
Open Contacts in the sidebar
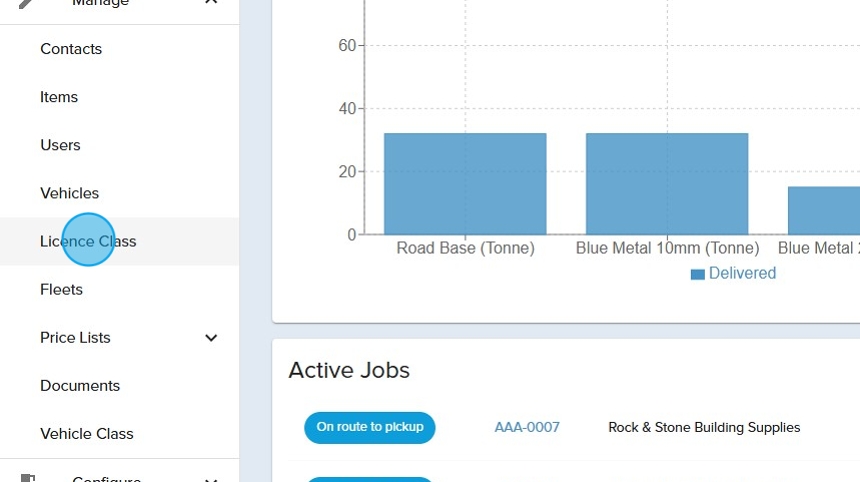coord(71,49)
